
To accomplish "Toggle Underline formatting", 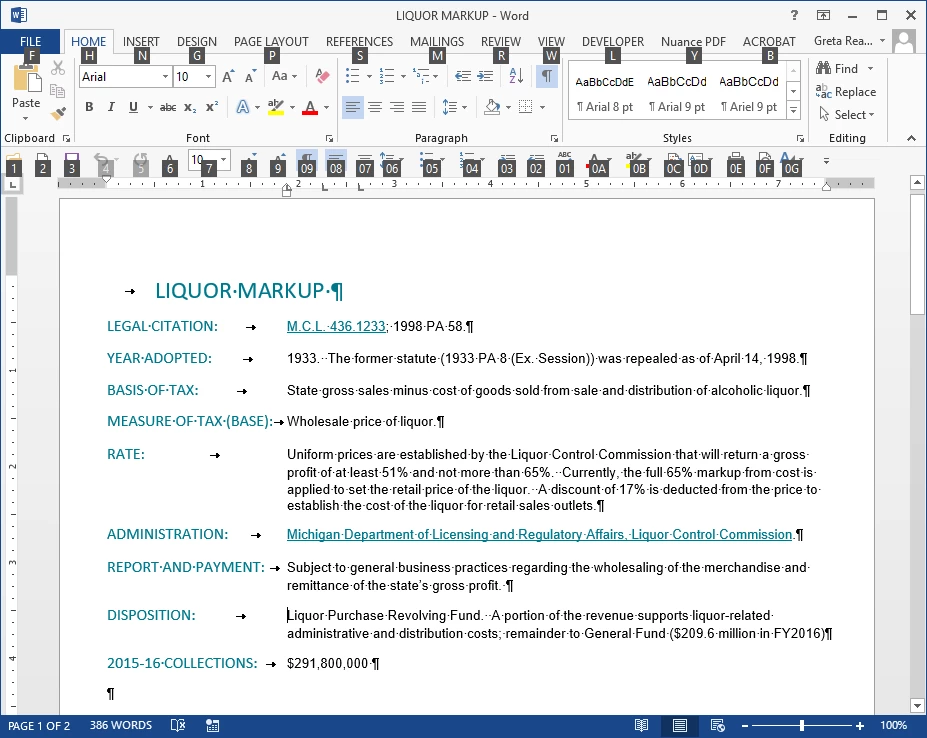I will [133, 107].
